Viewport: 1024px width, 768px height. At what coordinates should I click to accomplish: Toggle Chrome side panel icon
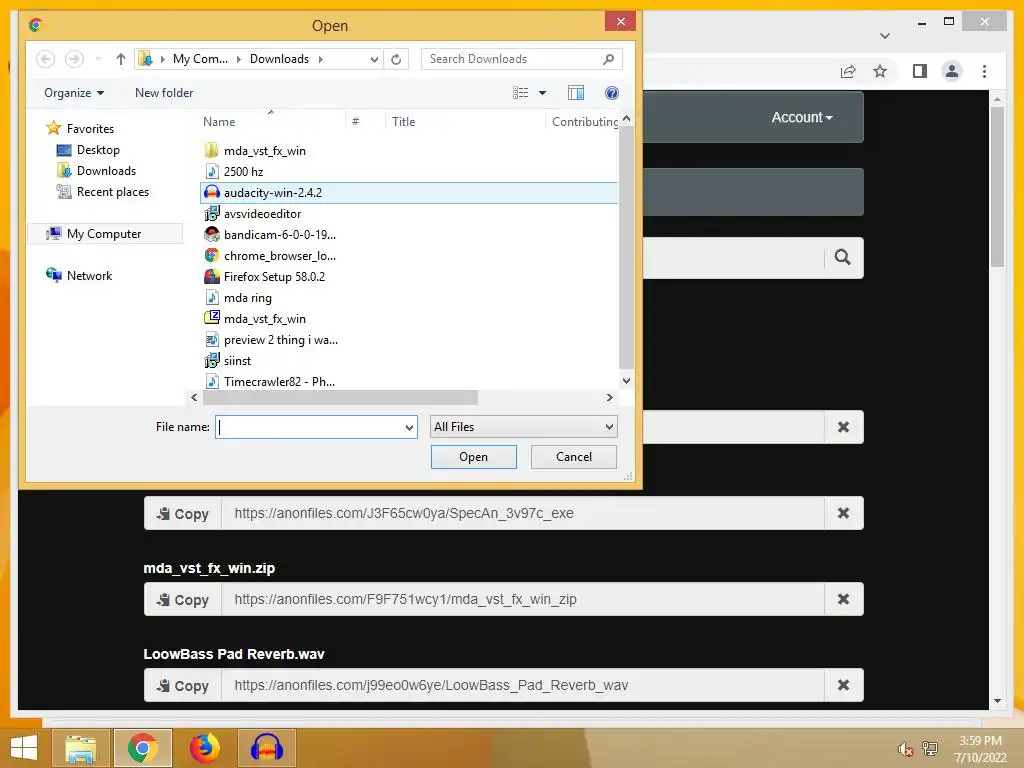click(920, 71)
